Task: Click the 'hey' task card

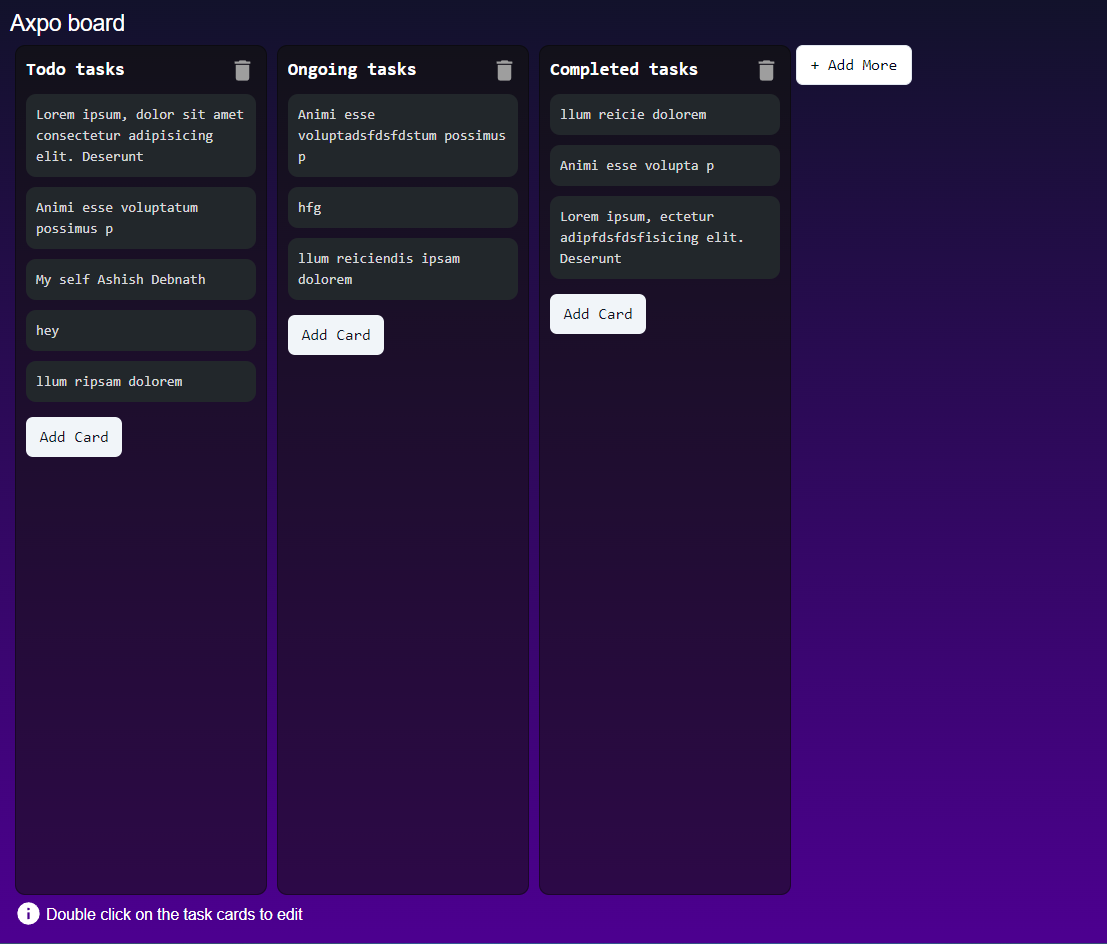Action: coord(141,331)
